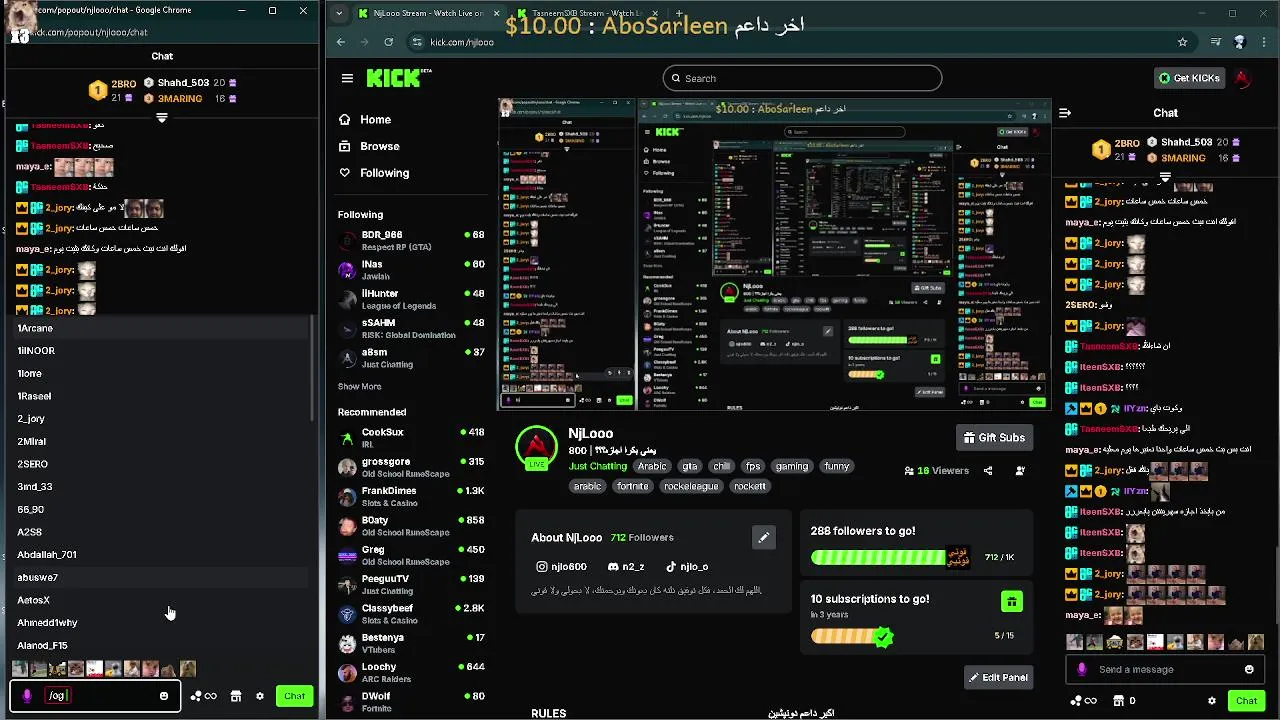Select the gta tag
This screenshot has height=720, width=1280.
click(x=690, y=466)
